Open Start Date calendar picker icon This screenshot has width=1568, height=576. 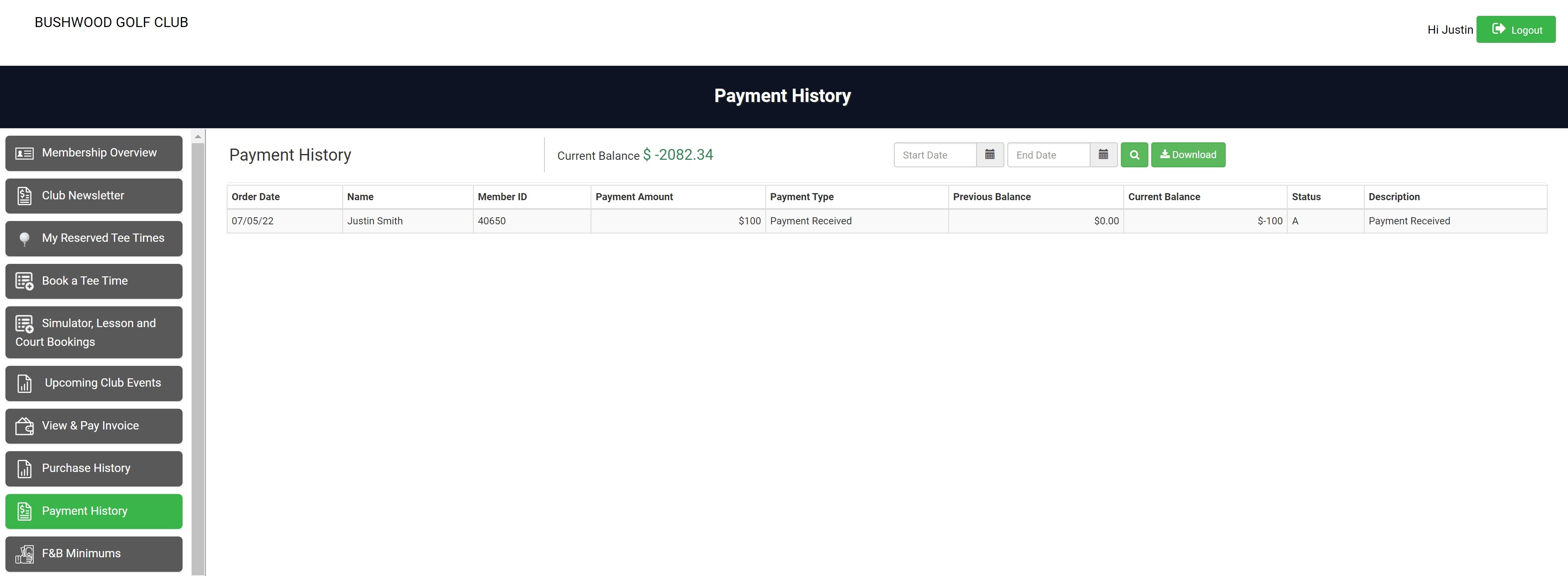pos(990,155)
